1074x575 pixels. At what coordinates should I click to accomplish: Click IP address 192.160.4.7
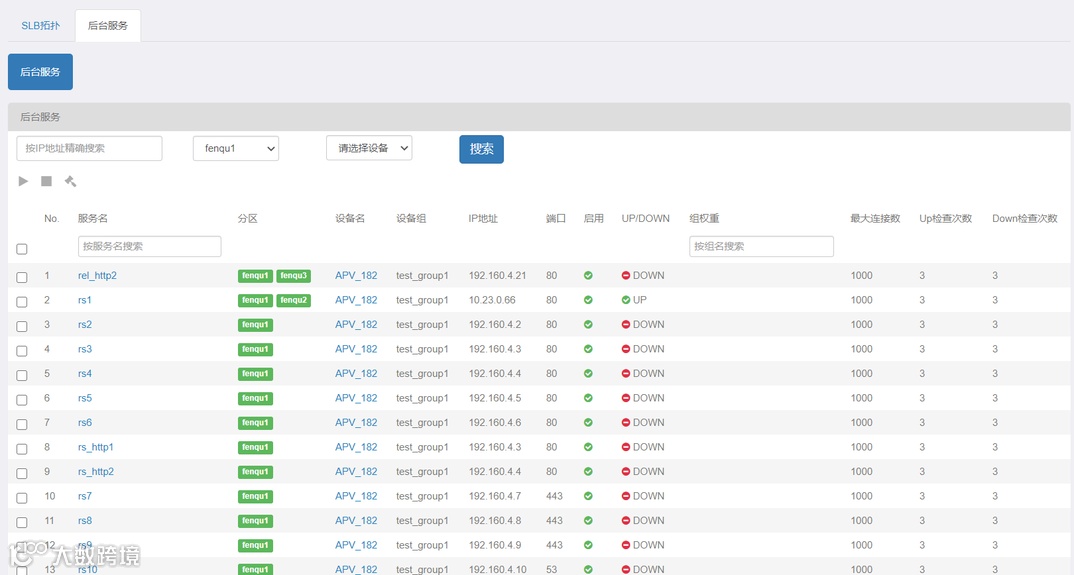[495, 496]
